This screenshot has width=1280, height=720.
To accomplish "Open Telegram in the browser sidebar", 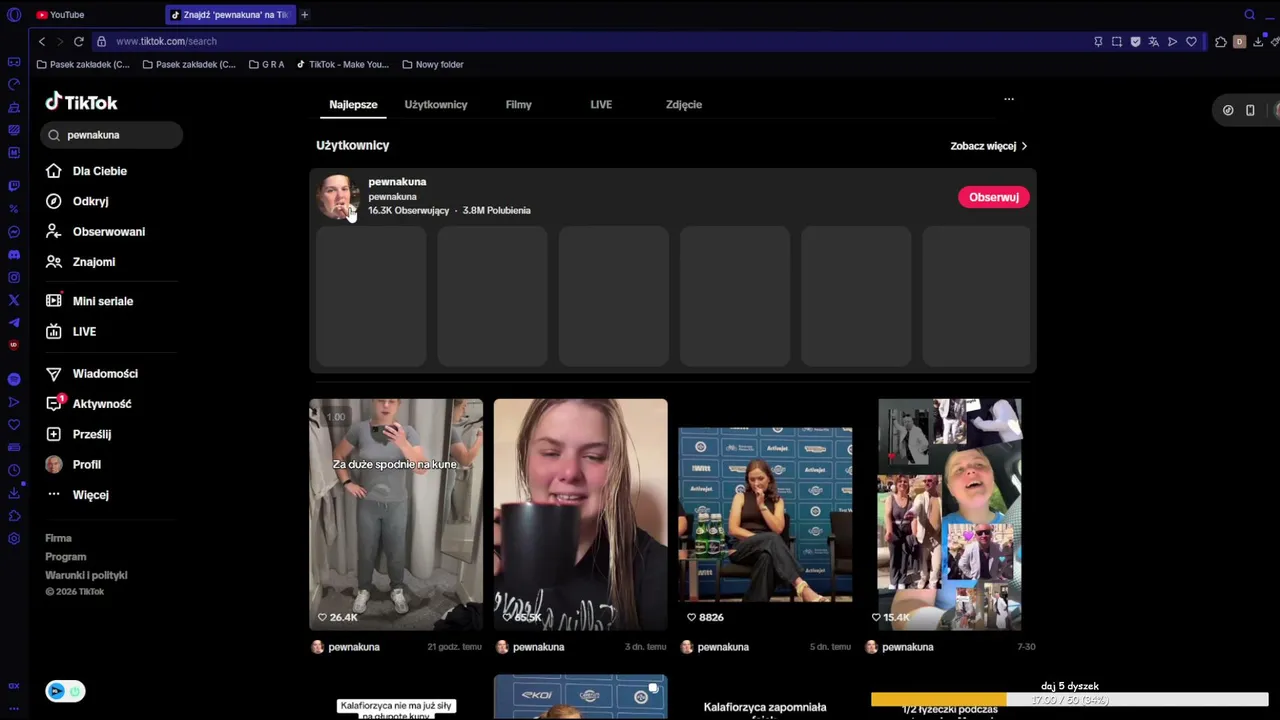I will (x=14, y=323).
